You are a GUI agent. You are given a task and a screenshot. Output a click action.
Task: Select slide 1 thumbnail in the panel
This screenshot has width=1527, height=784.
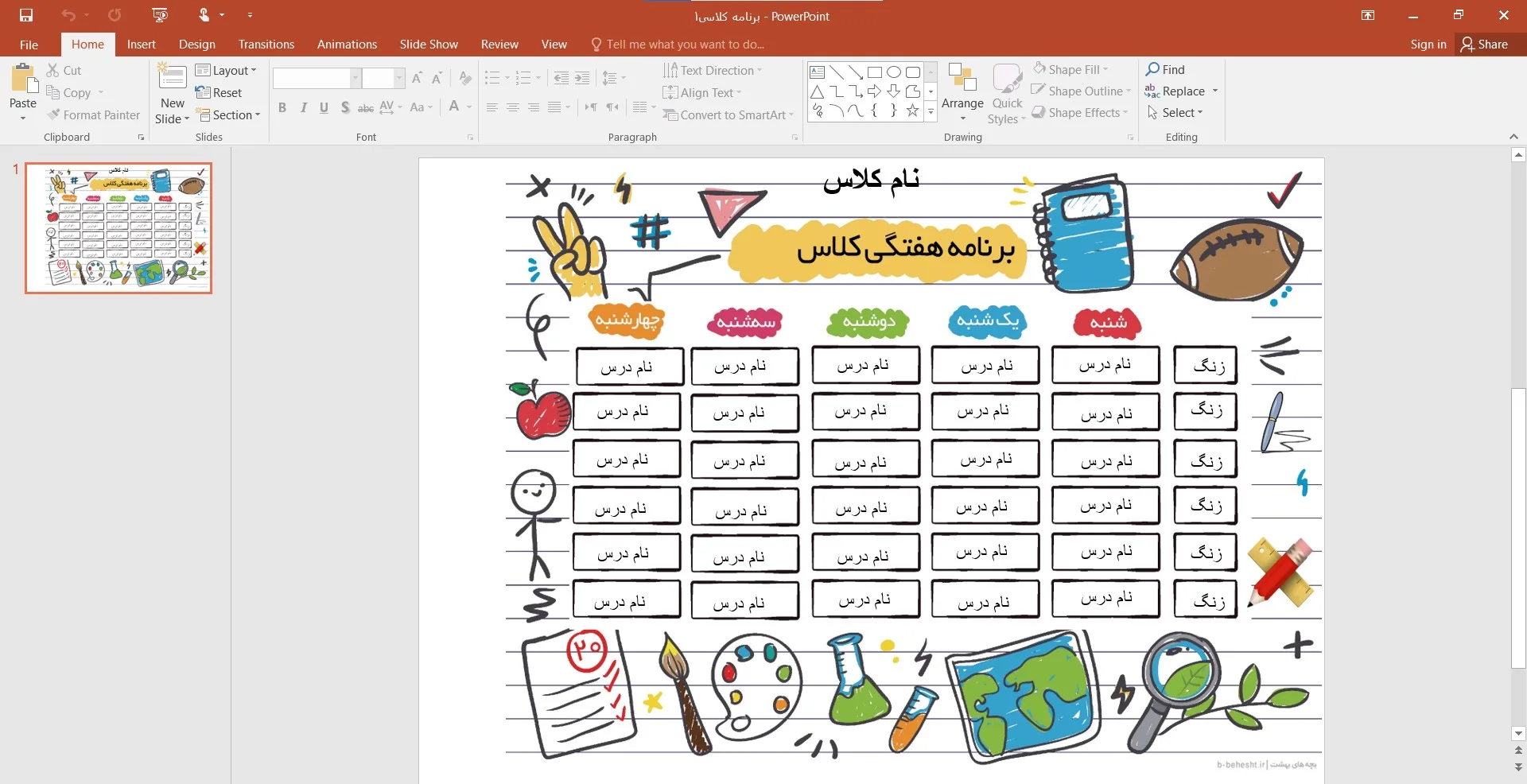(x=119, y=228)
